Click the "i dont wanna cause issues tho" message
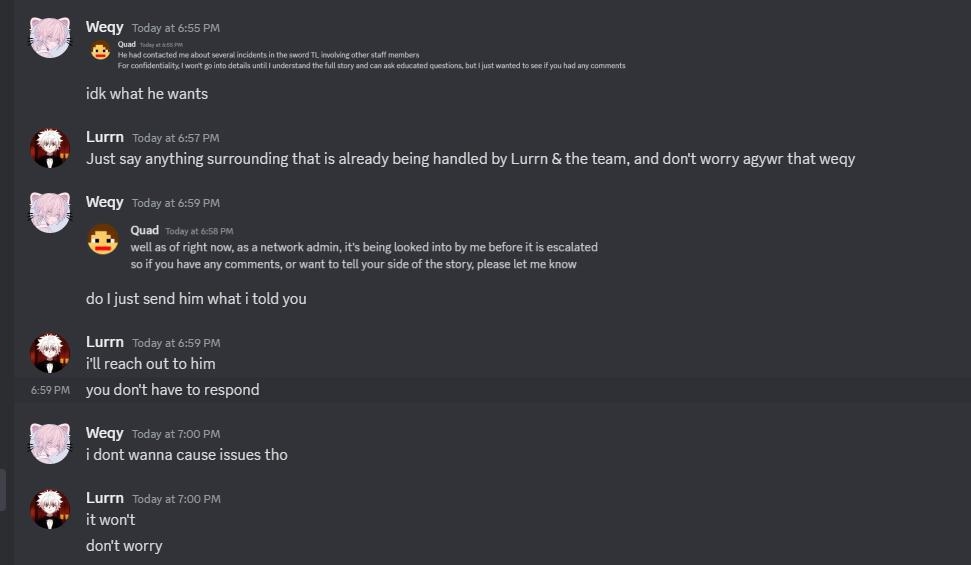 (186, 454)
